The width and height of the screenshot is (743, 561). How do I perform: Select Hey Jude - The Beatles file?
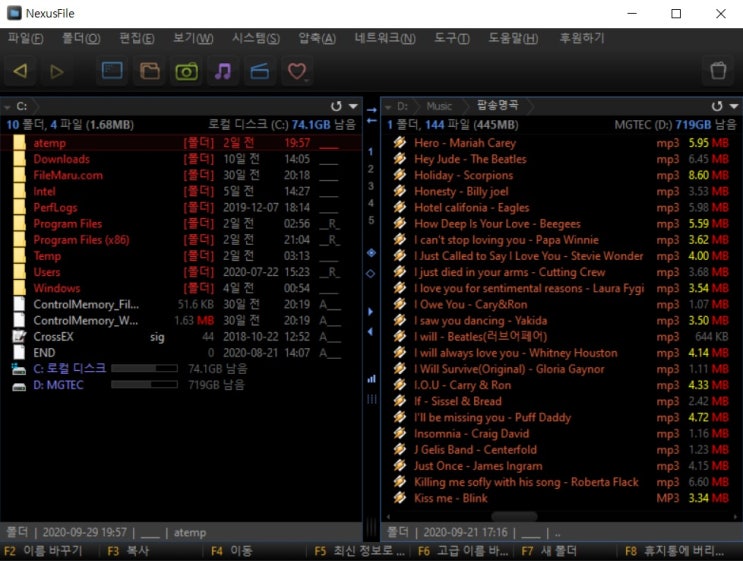560,159
